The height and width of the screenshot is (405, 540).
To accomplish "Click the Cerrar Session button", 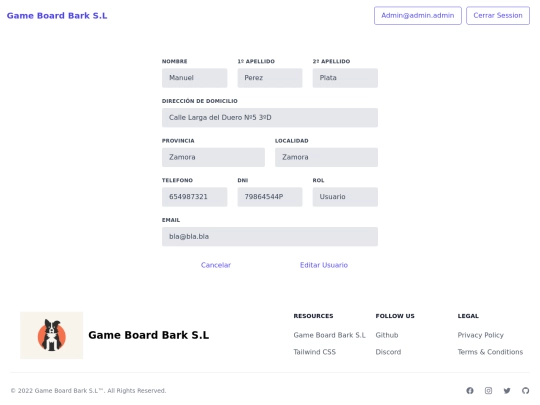I will point(498,15).
